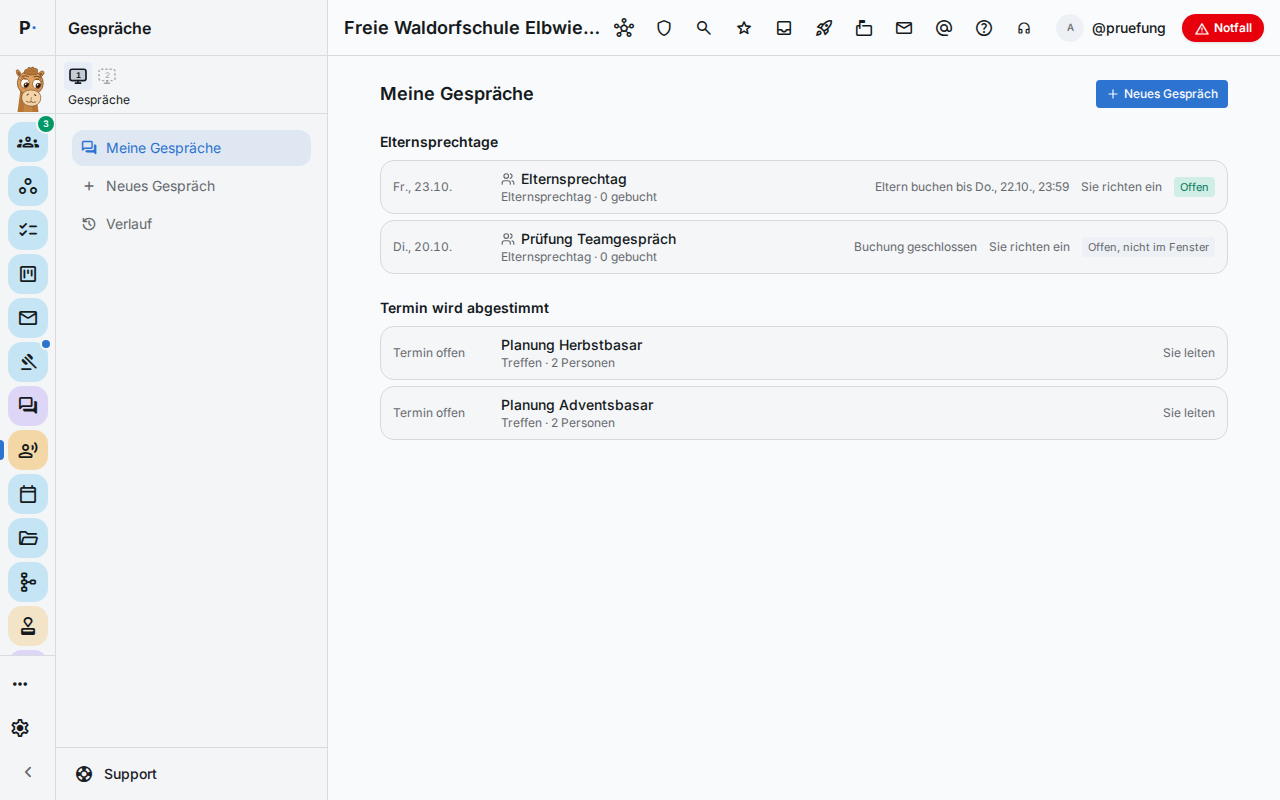This screenshot has width=1280, height=800.
Task: Click the Freie Waldorfschule Elbwie… title
Action: pyautogui.click(x=472, y=28)
